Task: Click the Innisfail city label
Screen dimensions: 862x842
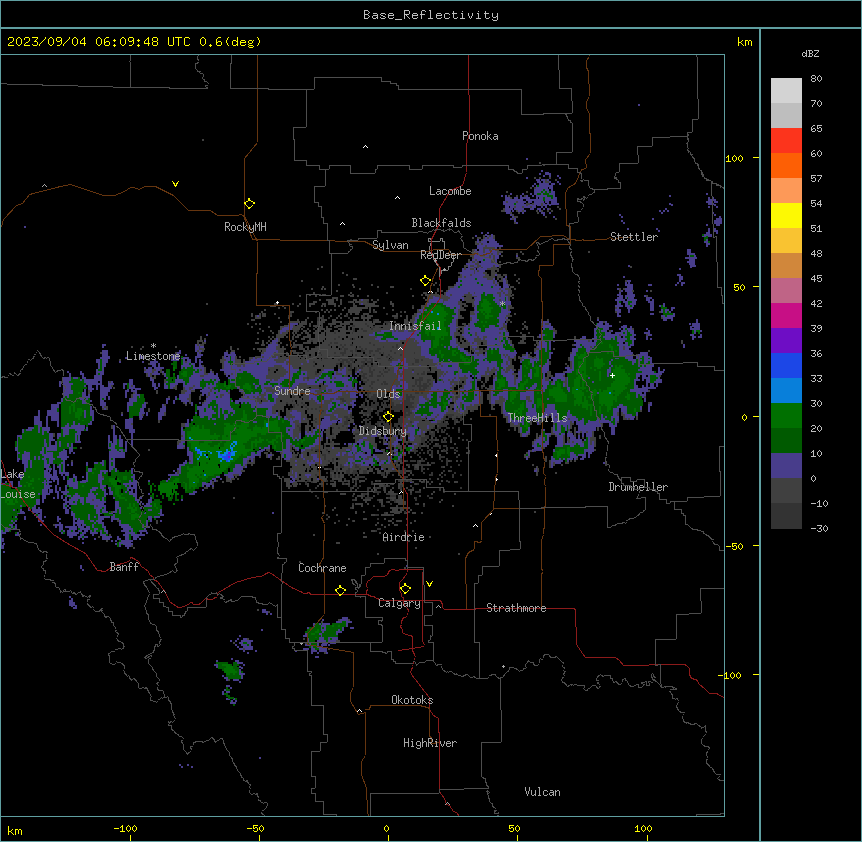Action: tap(415, 326)
